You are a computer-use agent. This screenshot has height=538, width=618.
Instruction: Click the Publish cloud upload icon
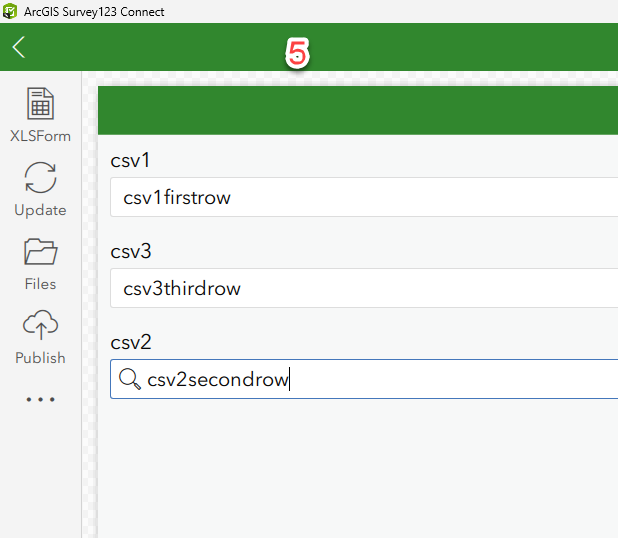(x=40, y=326)
